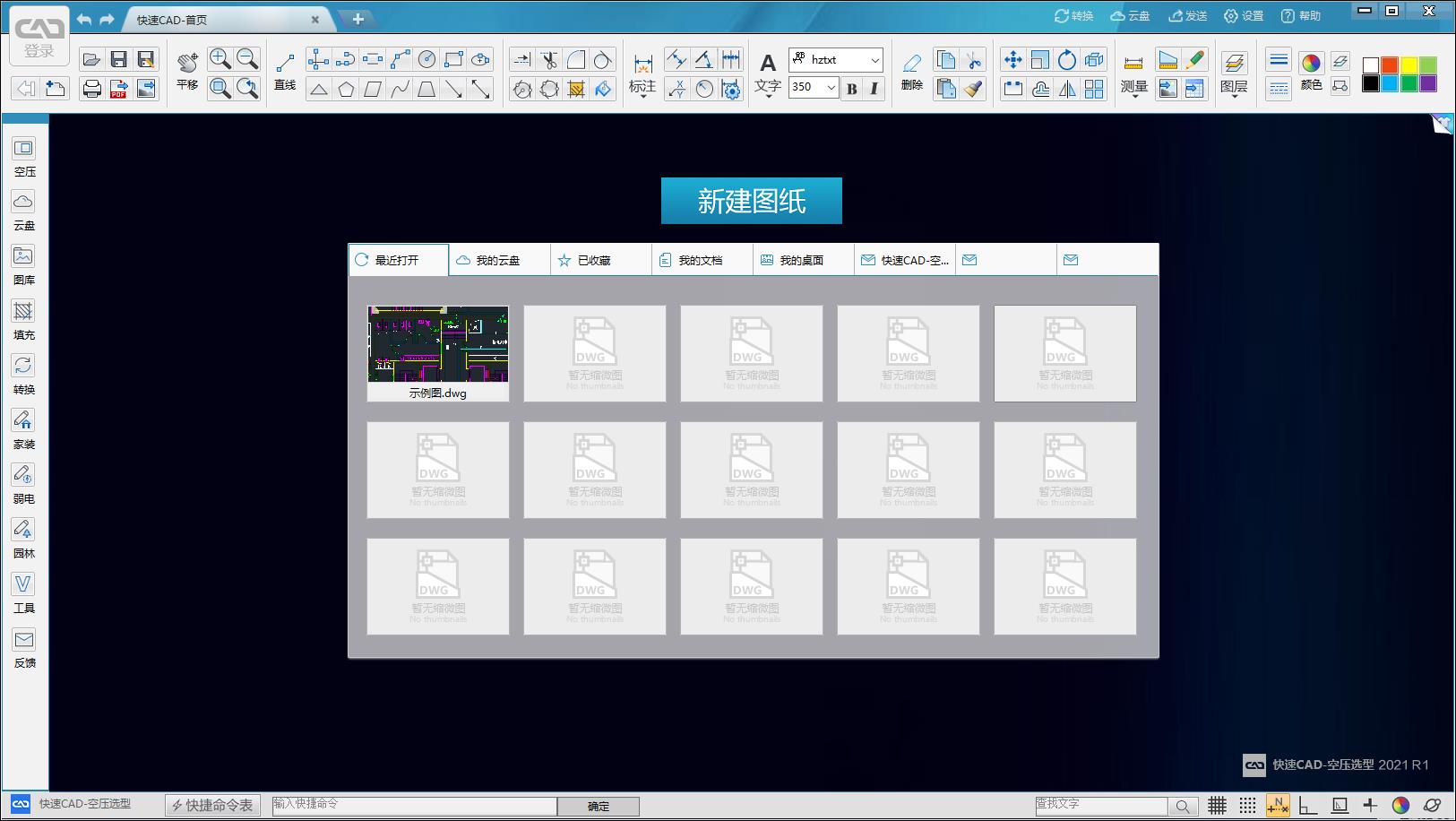Image resolution: width=1456 pixels, height=821 pixels.
Task: Click the format painter brush icon
Action: [973, 89]
